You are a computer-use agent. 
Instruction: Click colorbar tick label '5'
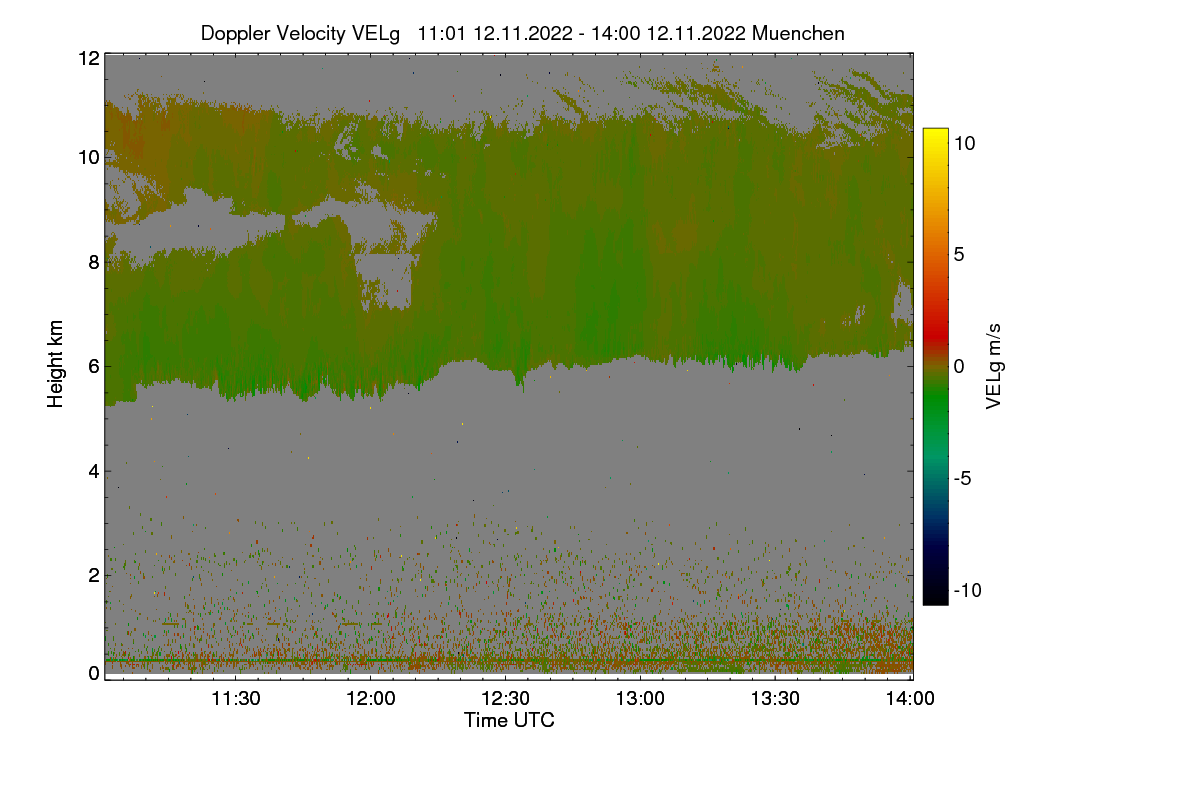click(x=959, y=254)
